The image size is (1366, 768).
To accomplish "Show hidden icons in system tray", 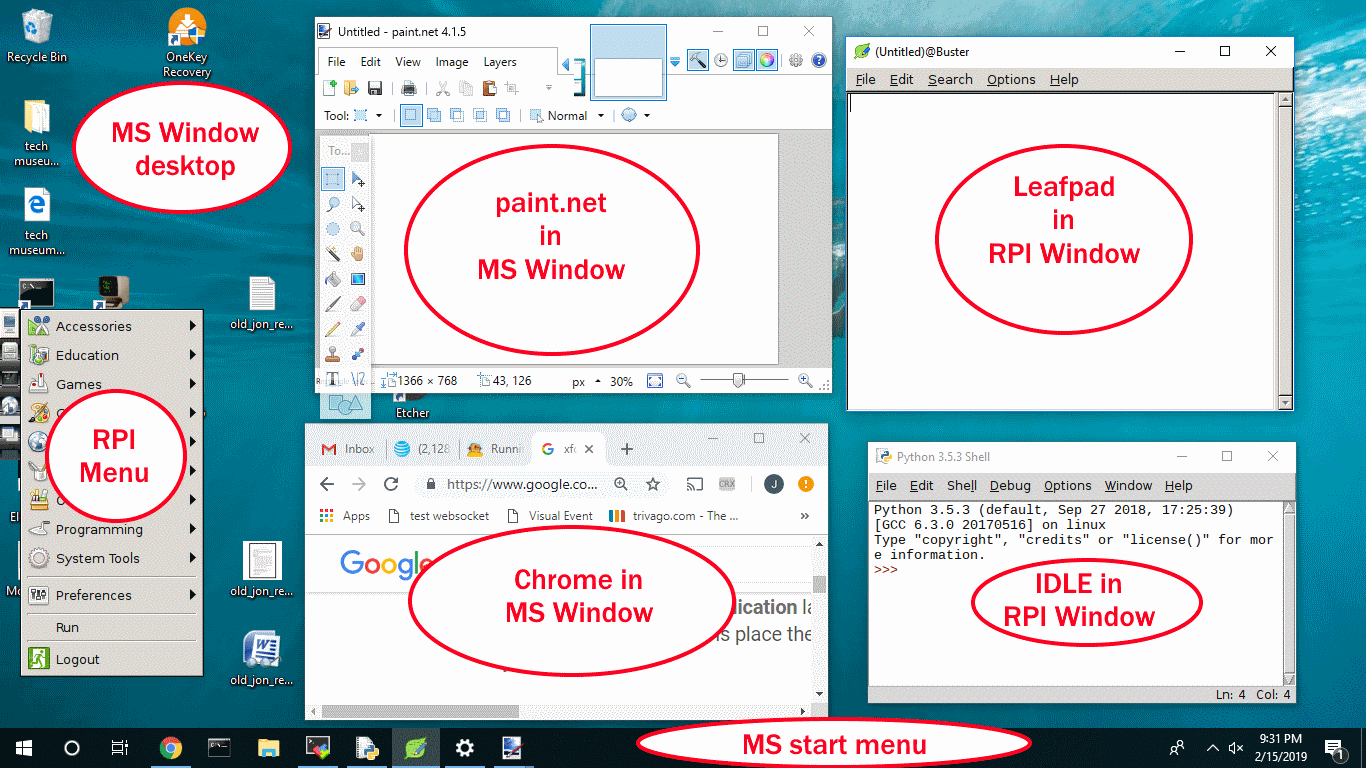I will point(1213,748).
